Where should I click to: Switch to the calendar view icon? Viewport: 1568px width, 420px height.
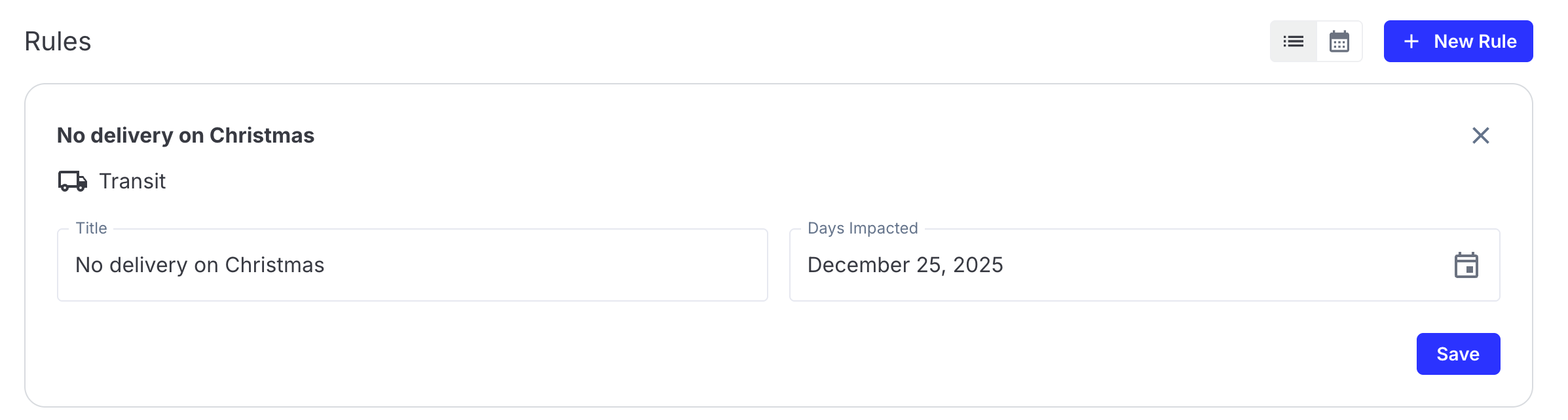pos(1339,41)
